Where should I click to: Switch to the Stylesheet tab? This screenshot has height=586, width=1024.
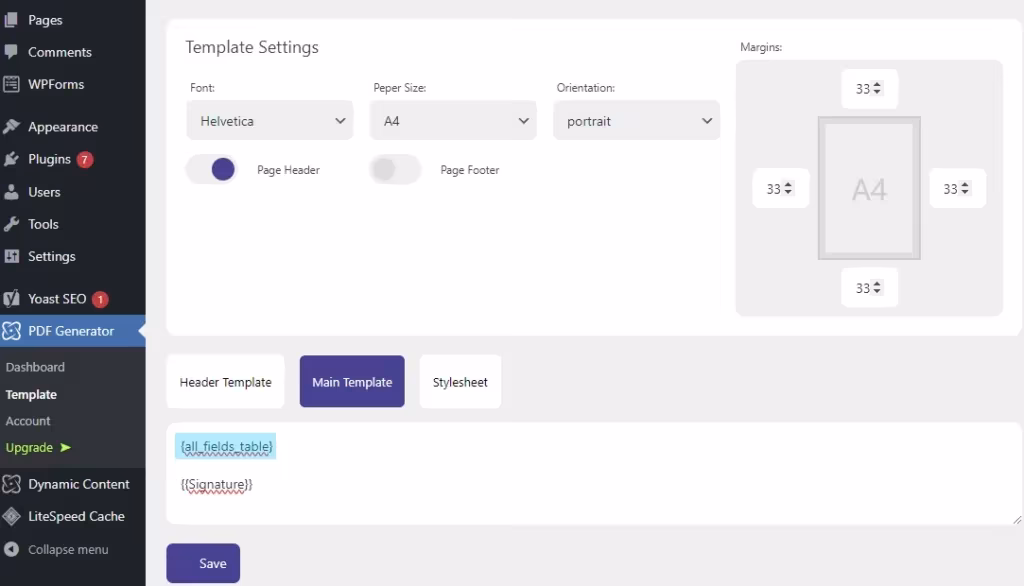[460, 382]
